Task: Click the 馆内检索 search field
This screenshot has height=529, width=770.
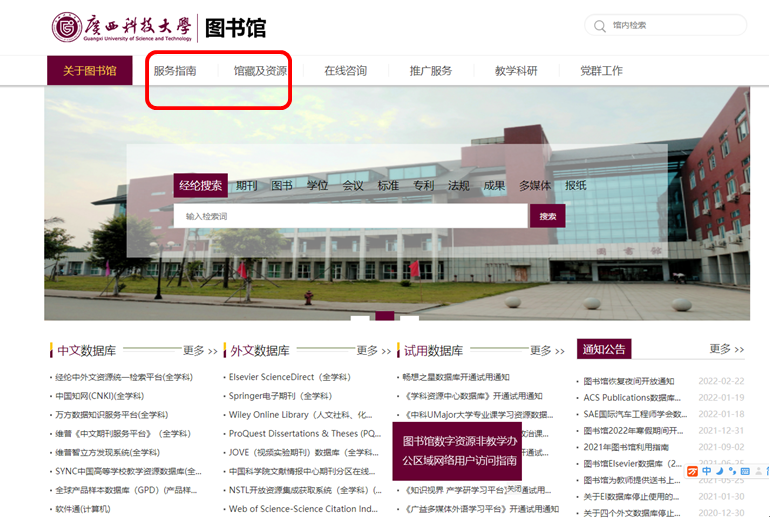Action: (665, 25)
